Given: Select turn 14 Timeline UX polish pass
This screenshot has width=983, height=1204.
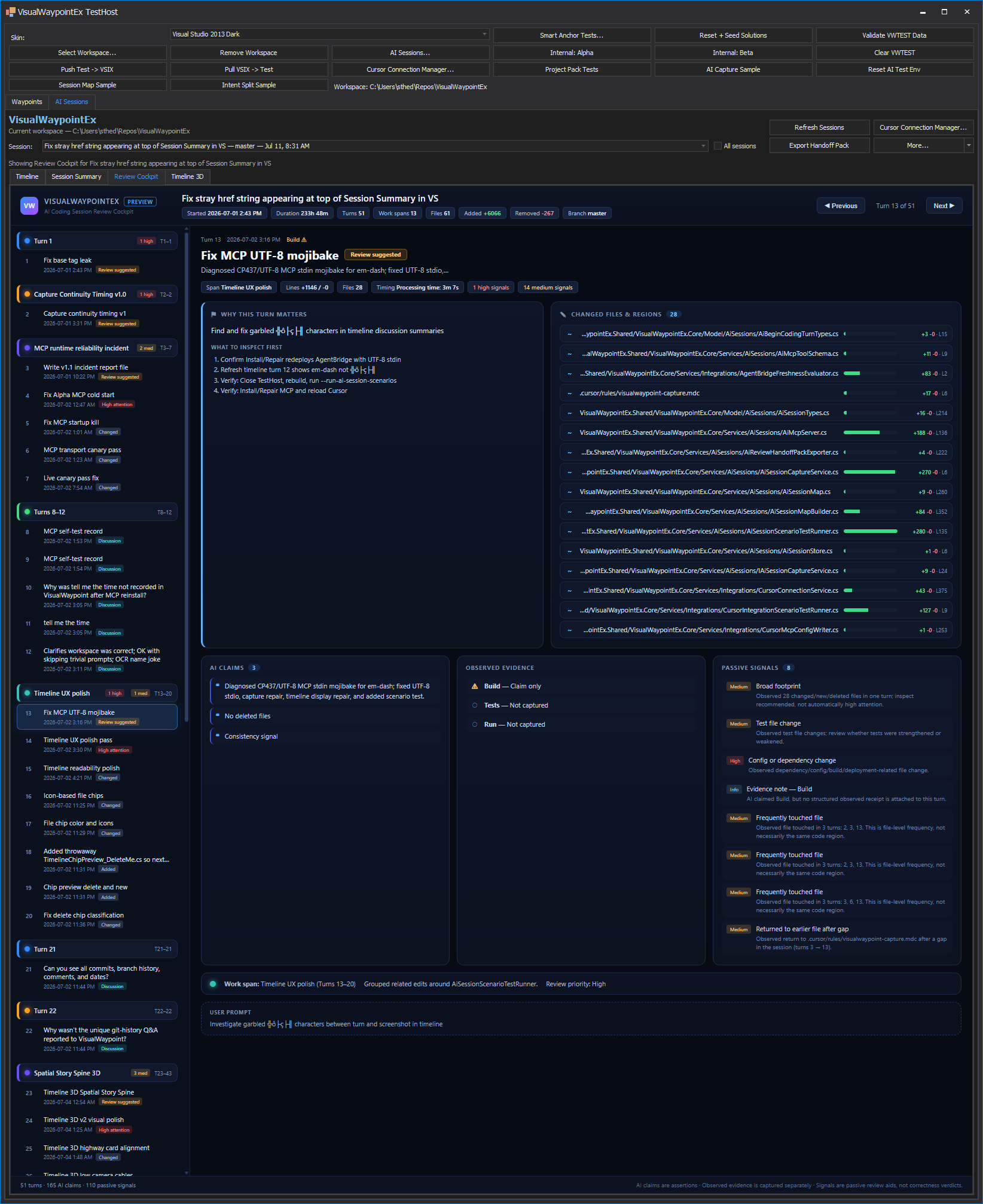Looking at the screenshot, I should tap(97, 745).
